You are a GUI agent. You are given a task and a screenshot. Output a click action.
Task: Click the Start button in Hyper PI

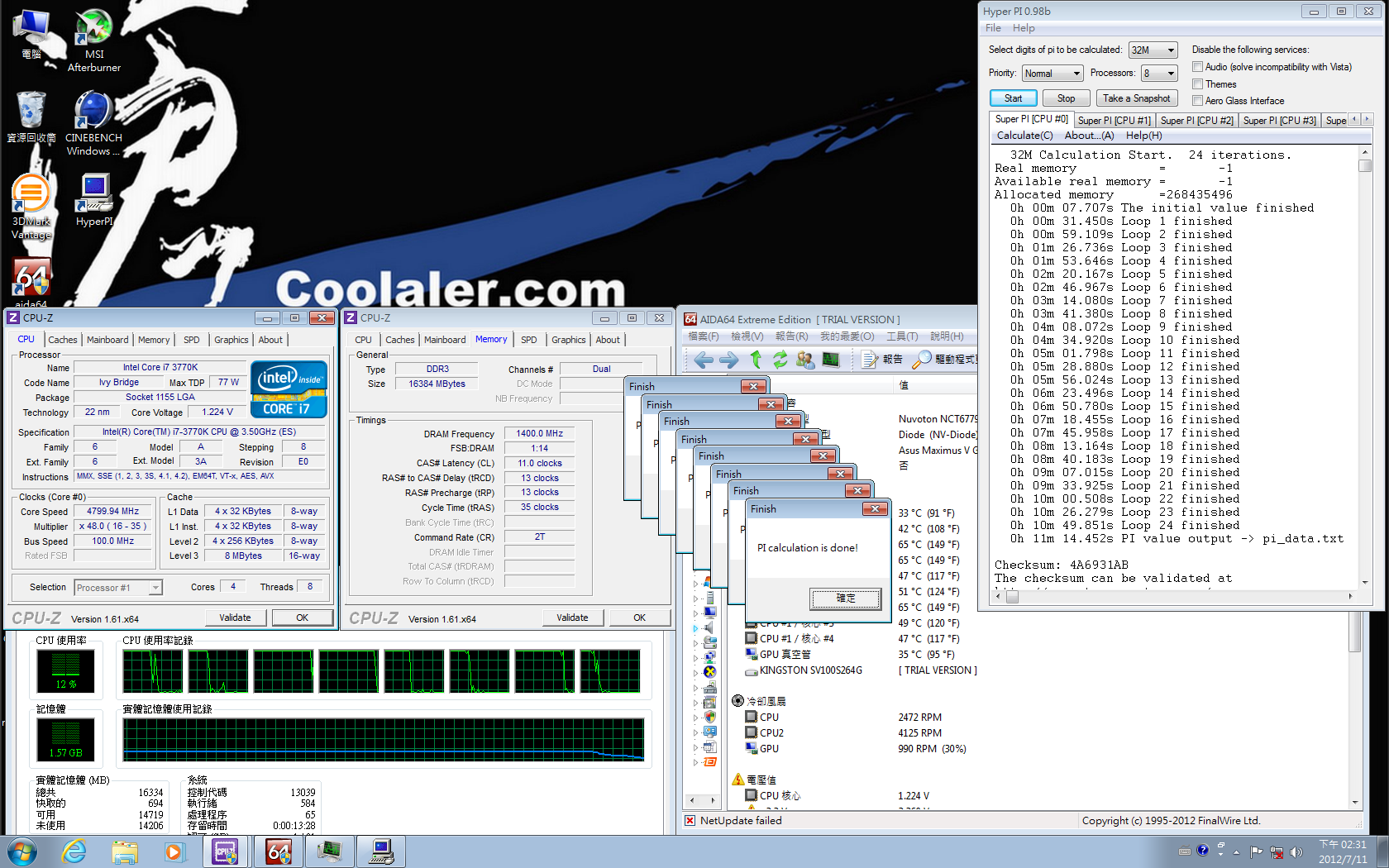tap(1013, 98)
